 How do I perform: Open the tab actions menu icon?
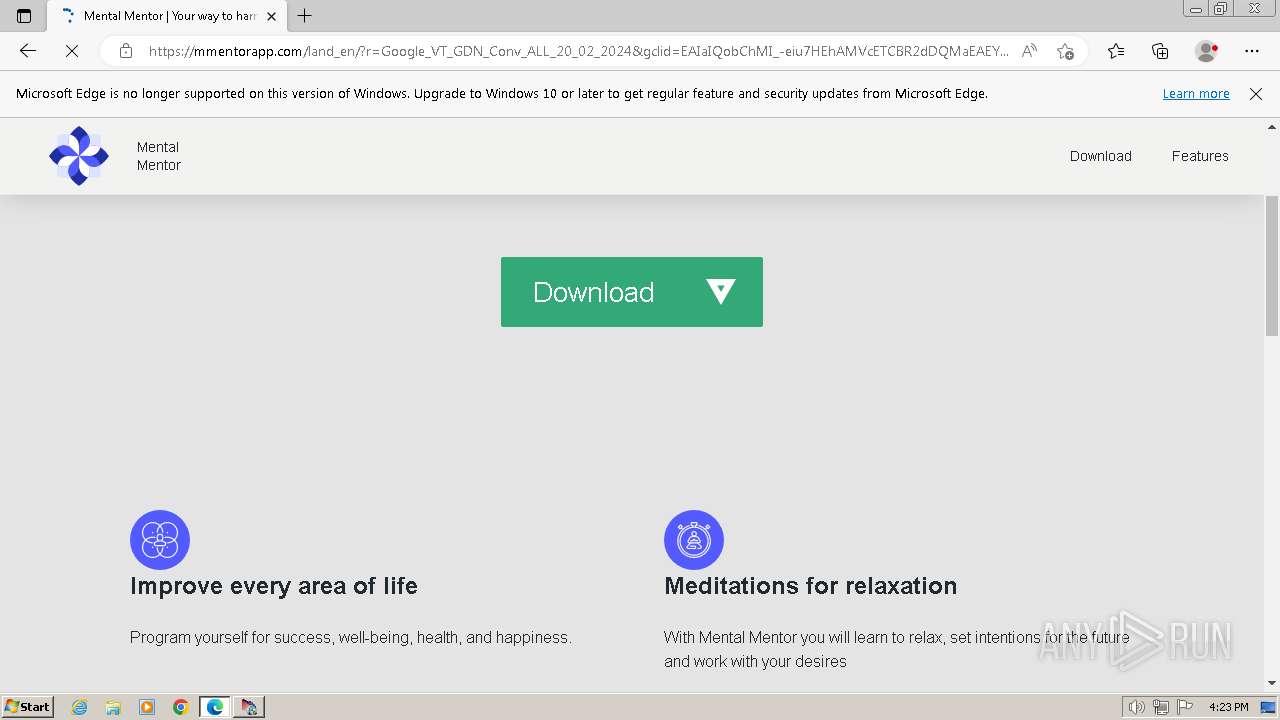[x=24, y=16]
